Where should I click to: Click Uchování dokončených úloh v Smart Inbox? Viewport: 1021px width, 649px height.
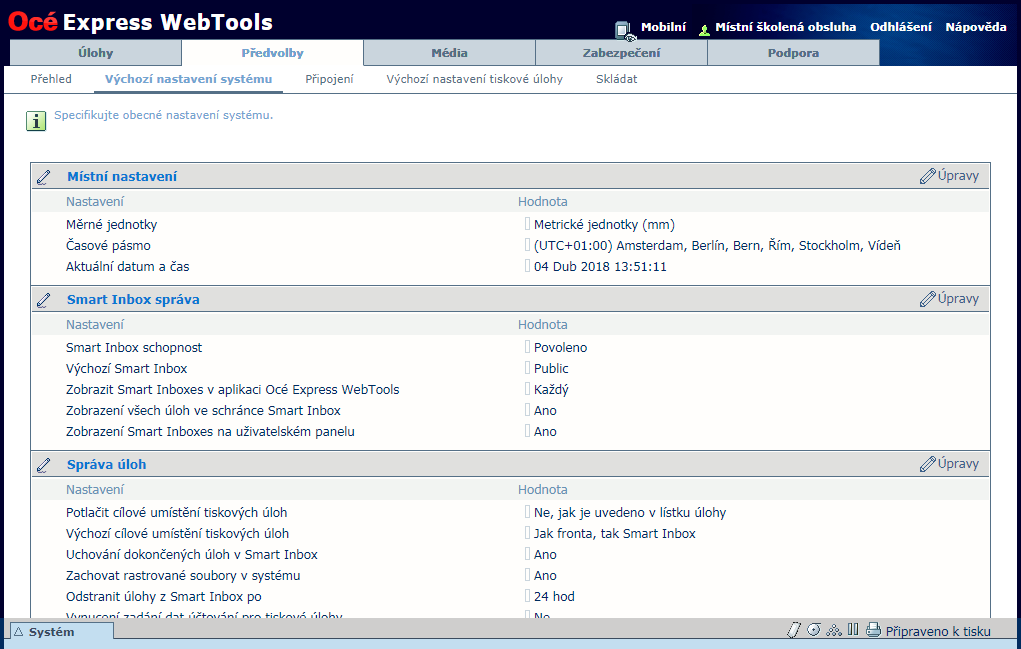(x=192, y=554)
